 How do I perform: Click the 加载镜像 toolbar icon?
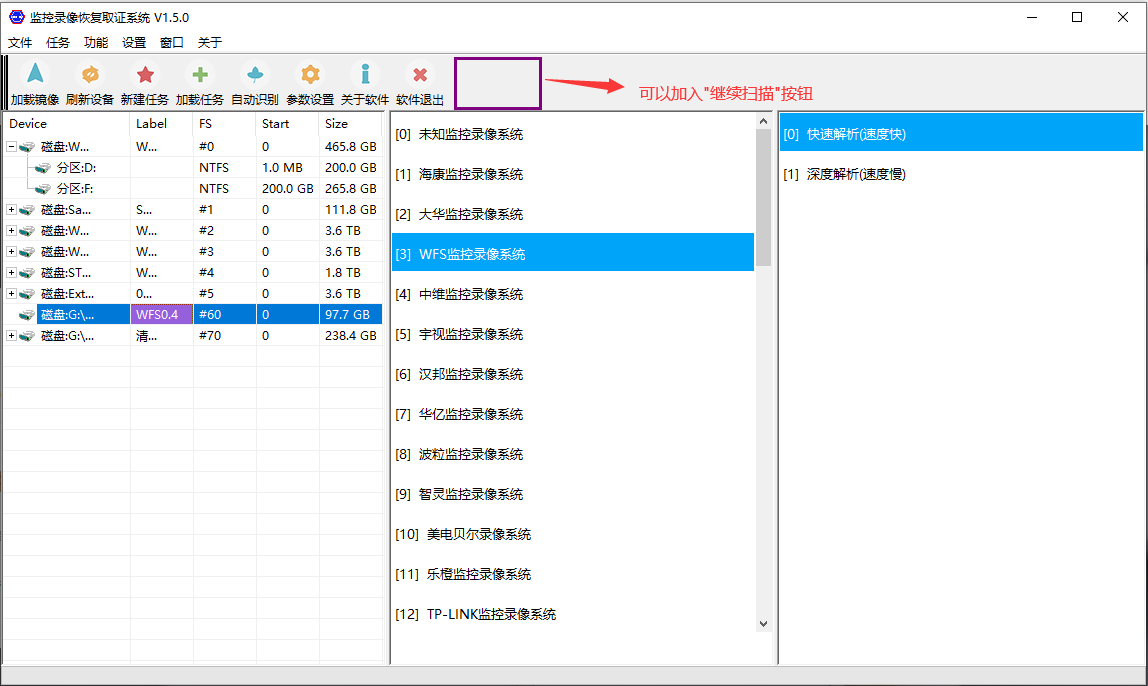click(x=35, y=76)
